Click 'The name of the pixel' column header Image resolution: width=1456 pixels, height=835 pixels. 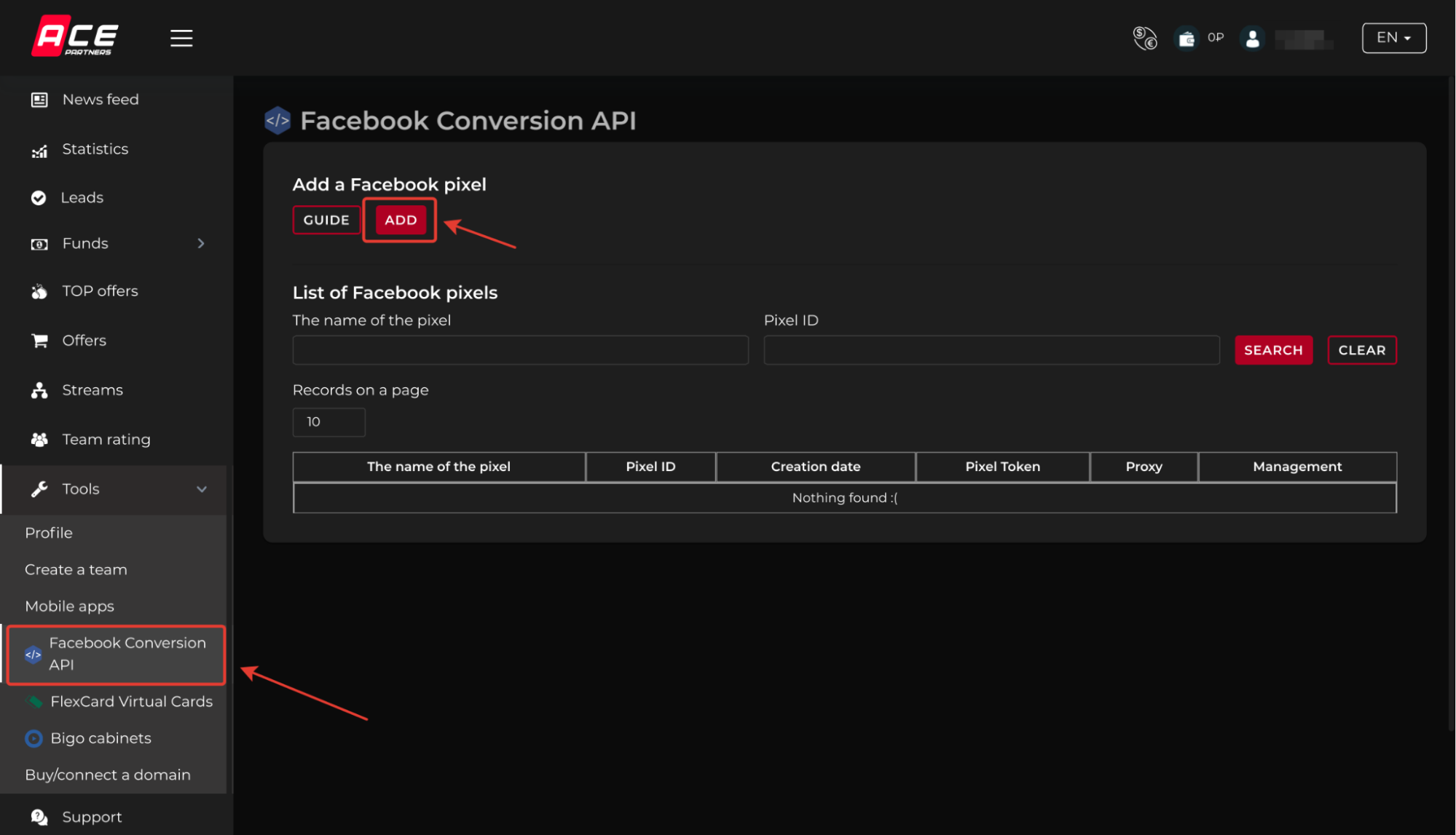[438, 467]
